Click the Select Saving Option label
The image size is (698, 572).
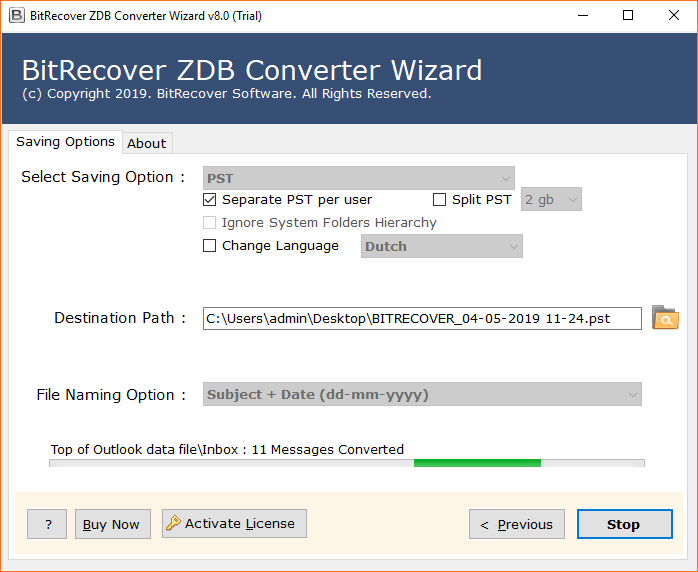103,177
